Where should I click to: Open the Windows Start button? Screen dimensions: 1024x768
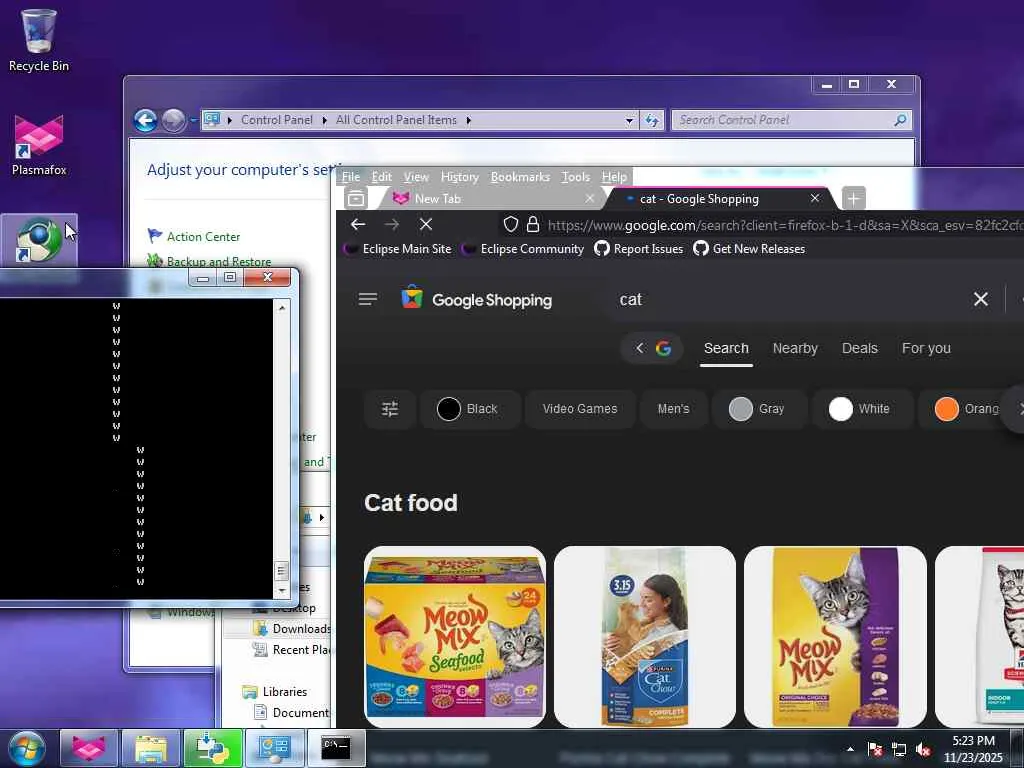click(x=26, y=748)
